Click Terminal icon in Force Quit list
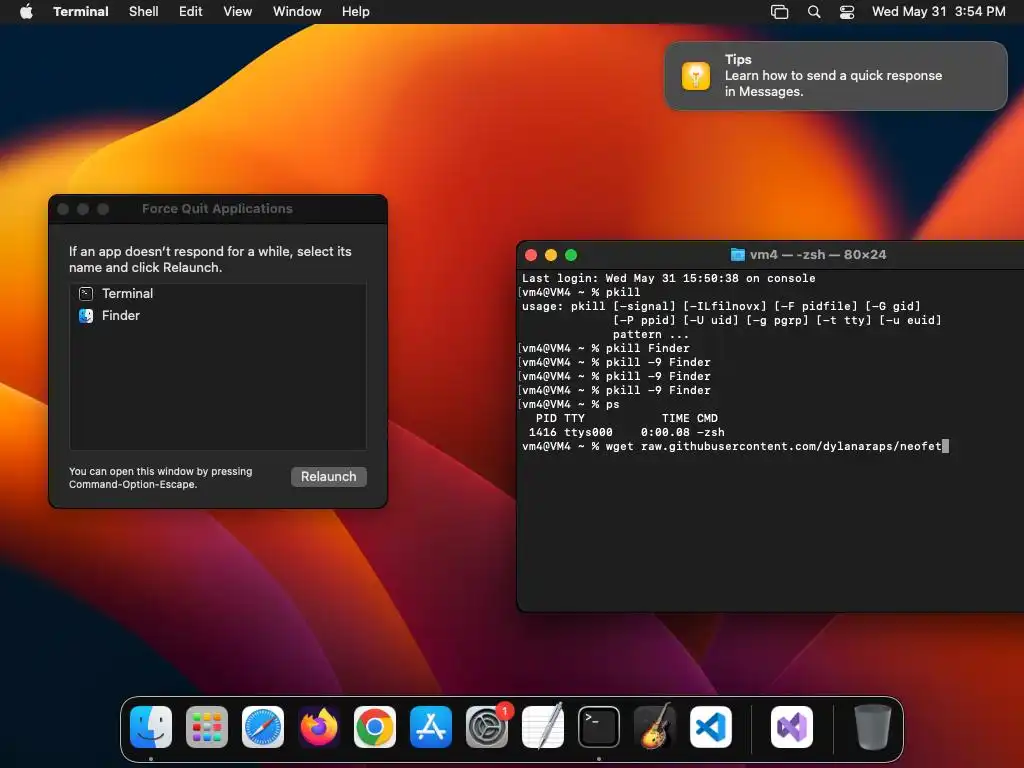 [86, 294]
